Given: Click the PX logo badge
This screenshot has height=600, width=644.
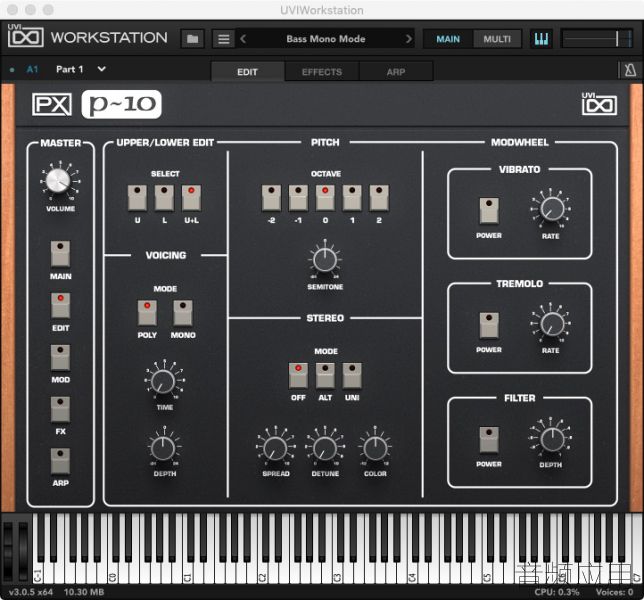Looking at the screenshot, I should pos(52,104).
